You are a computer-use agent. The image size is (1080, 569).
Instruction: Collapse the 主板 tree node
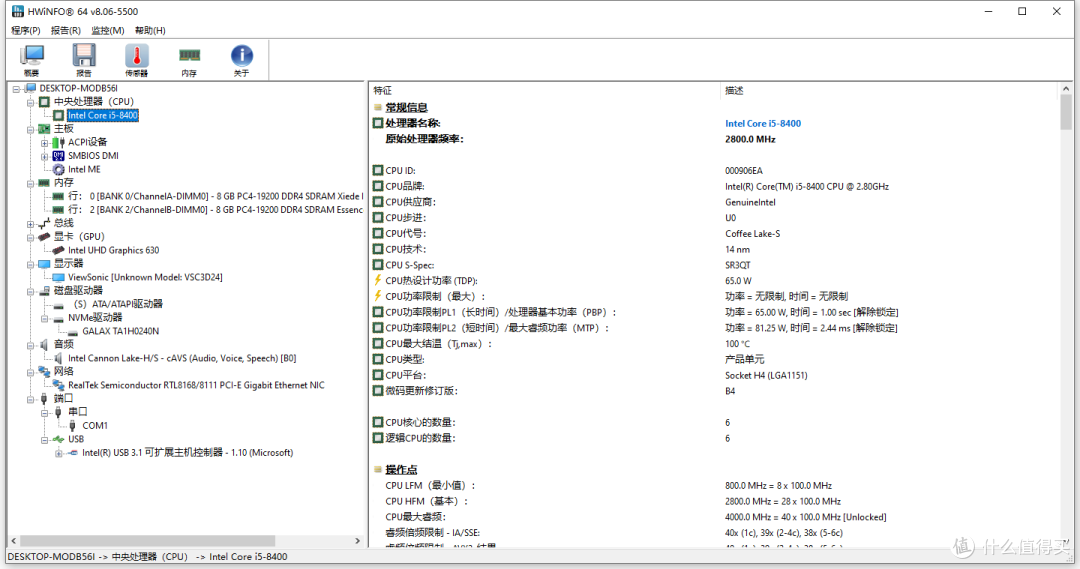30,130
